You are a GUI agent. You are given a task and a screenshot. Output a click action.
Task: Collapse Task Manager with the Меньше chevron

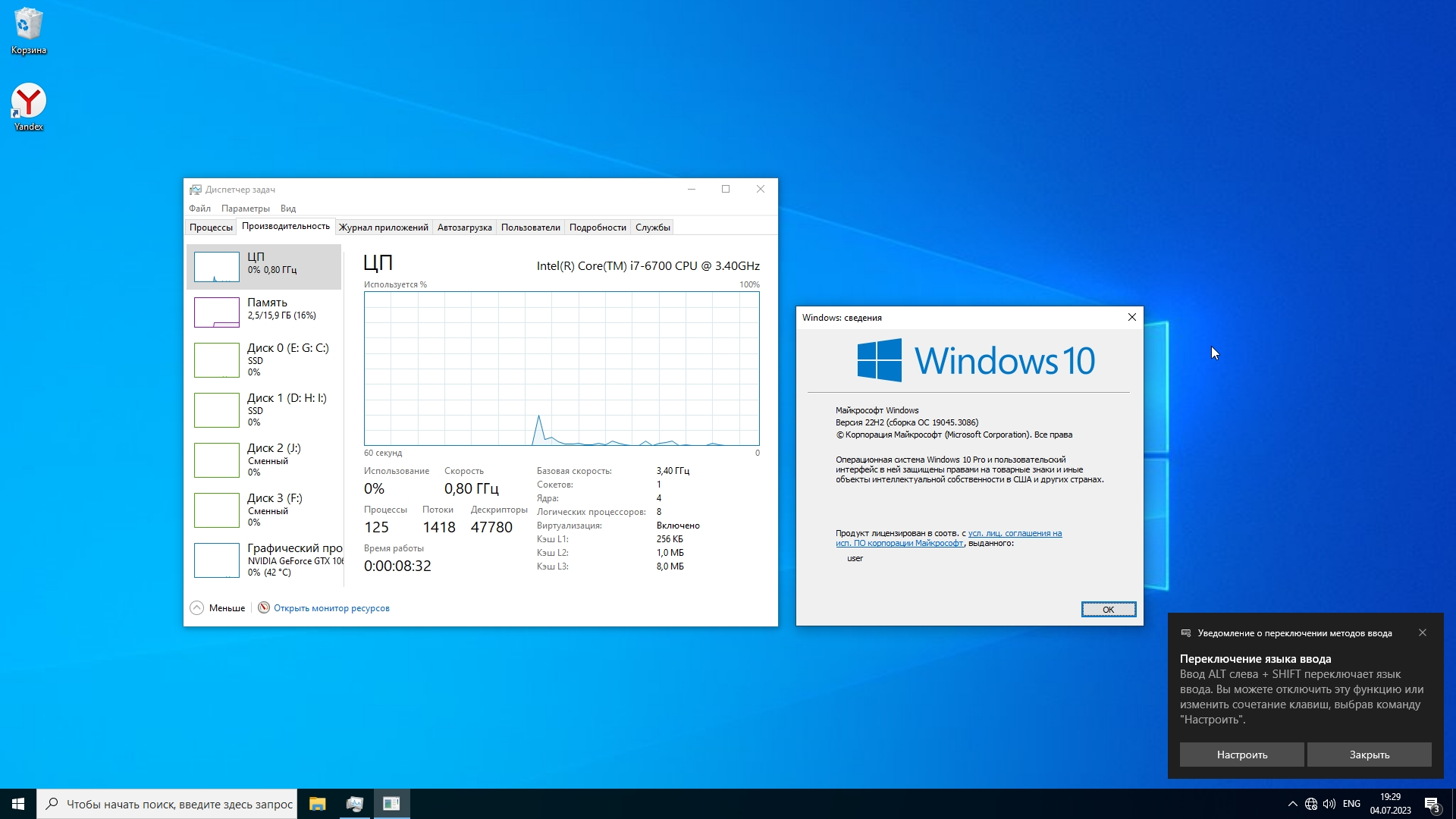coord(197,607)
